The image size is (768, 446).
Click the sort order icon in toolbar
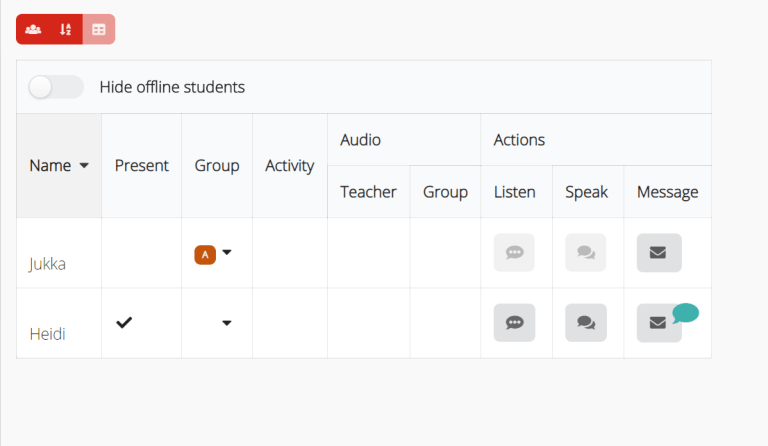(66, 29)
